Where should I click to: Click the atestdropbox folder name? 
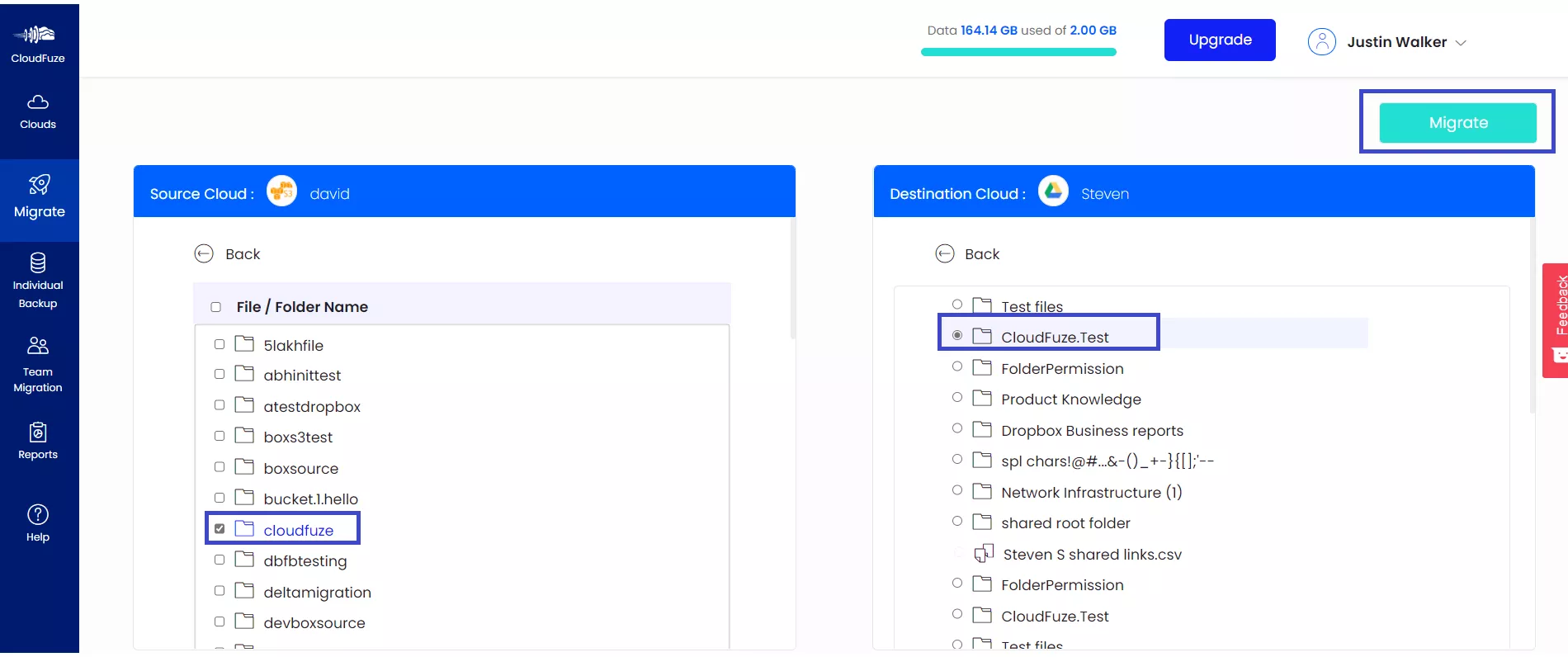click(312, 407)
